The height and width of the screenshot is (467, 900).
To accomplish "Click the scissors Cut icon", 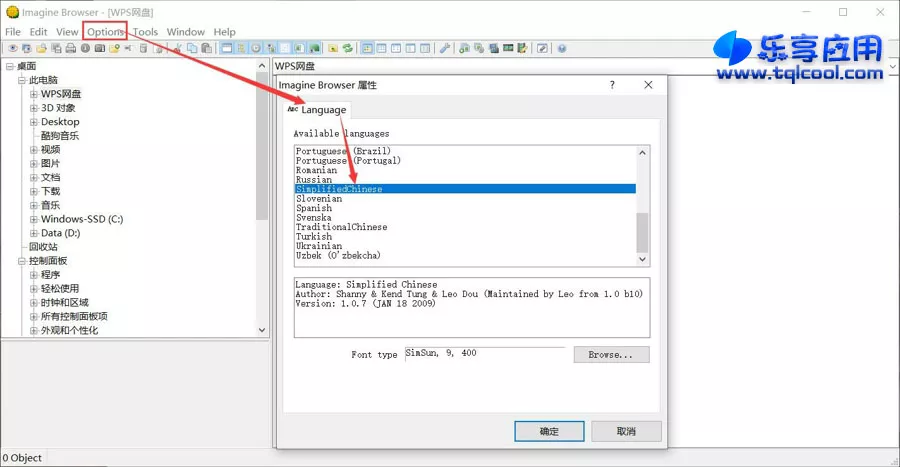I will [177, 49].
